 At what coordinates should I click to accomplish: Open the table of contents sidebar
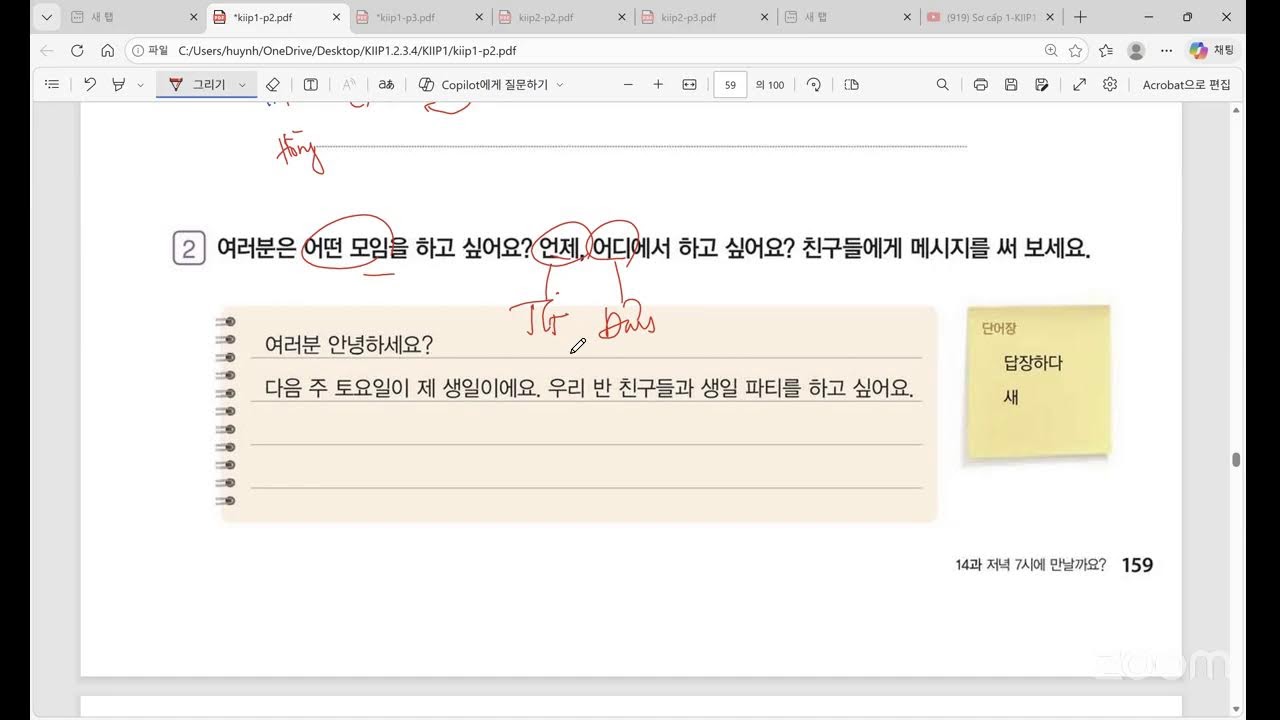pos(52,85)
